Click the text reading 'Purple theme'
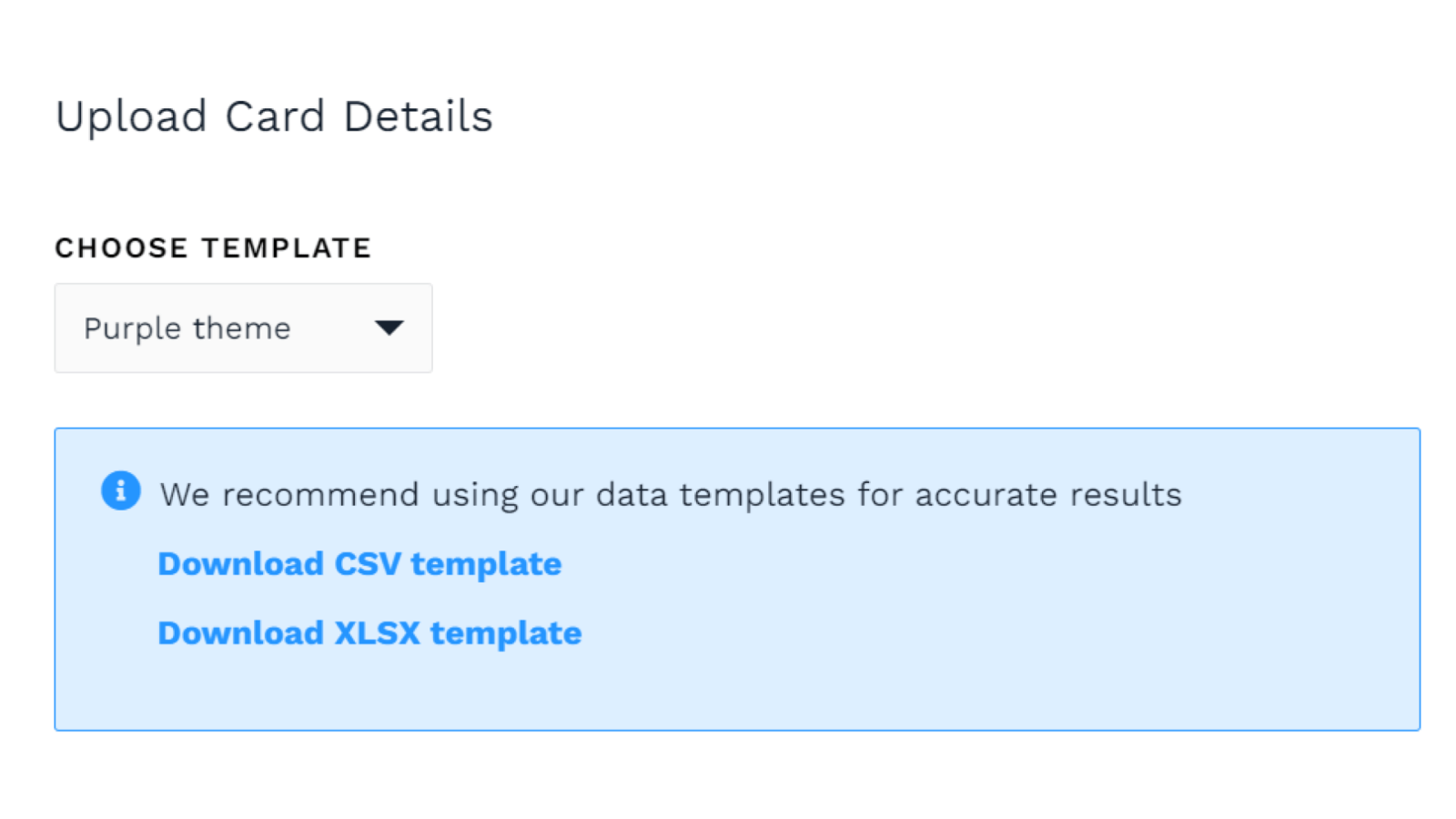The image size is (1456, 819). pyautogui.click(x=187, y=329)
